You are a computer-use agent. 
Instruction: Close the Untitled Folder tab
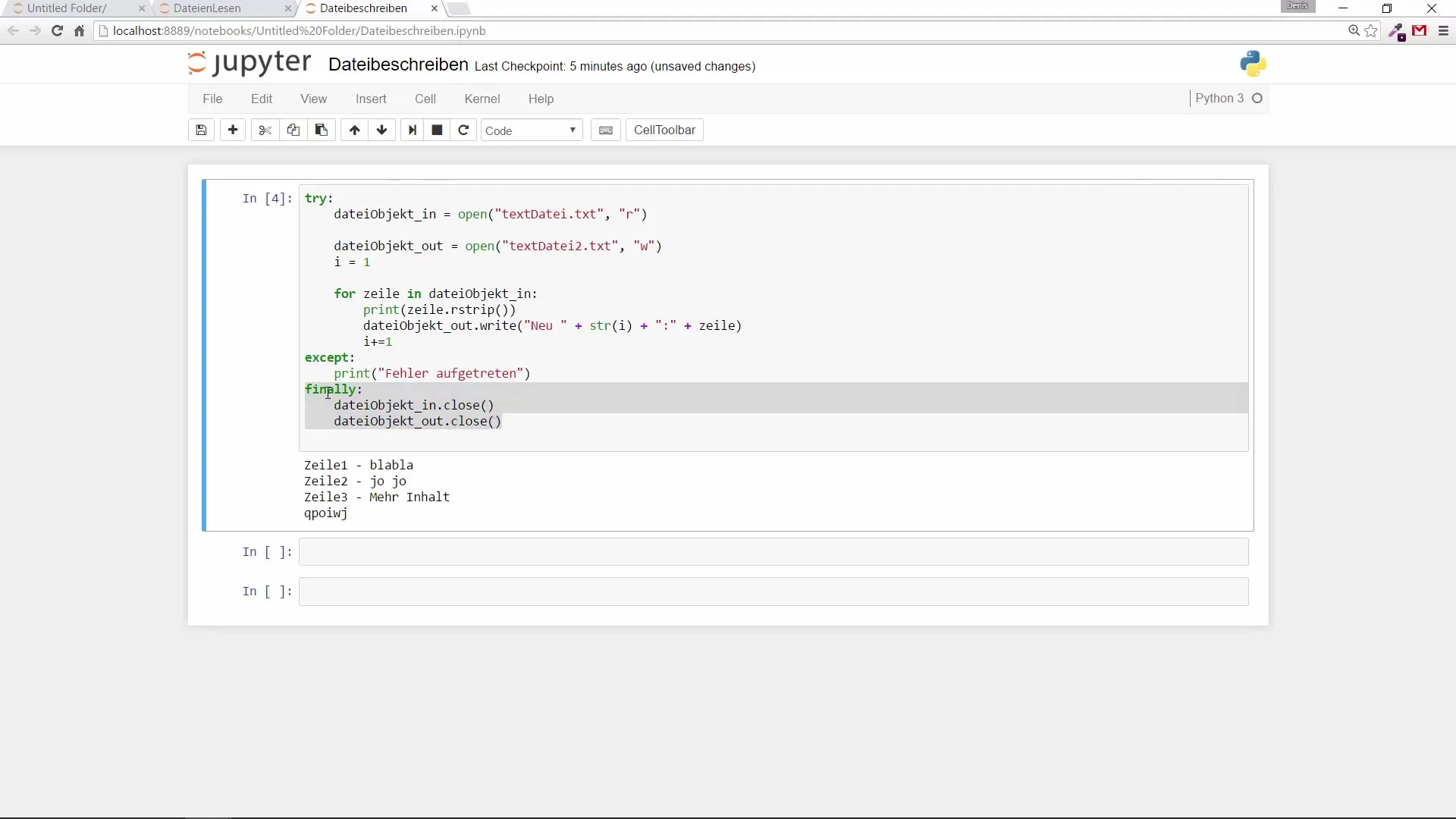point(142,8)
